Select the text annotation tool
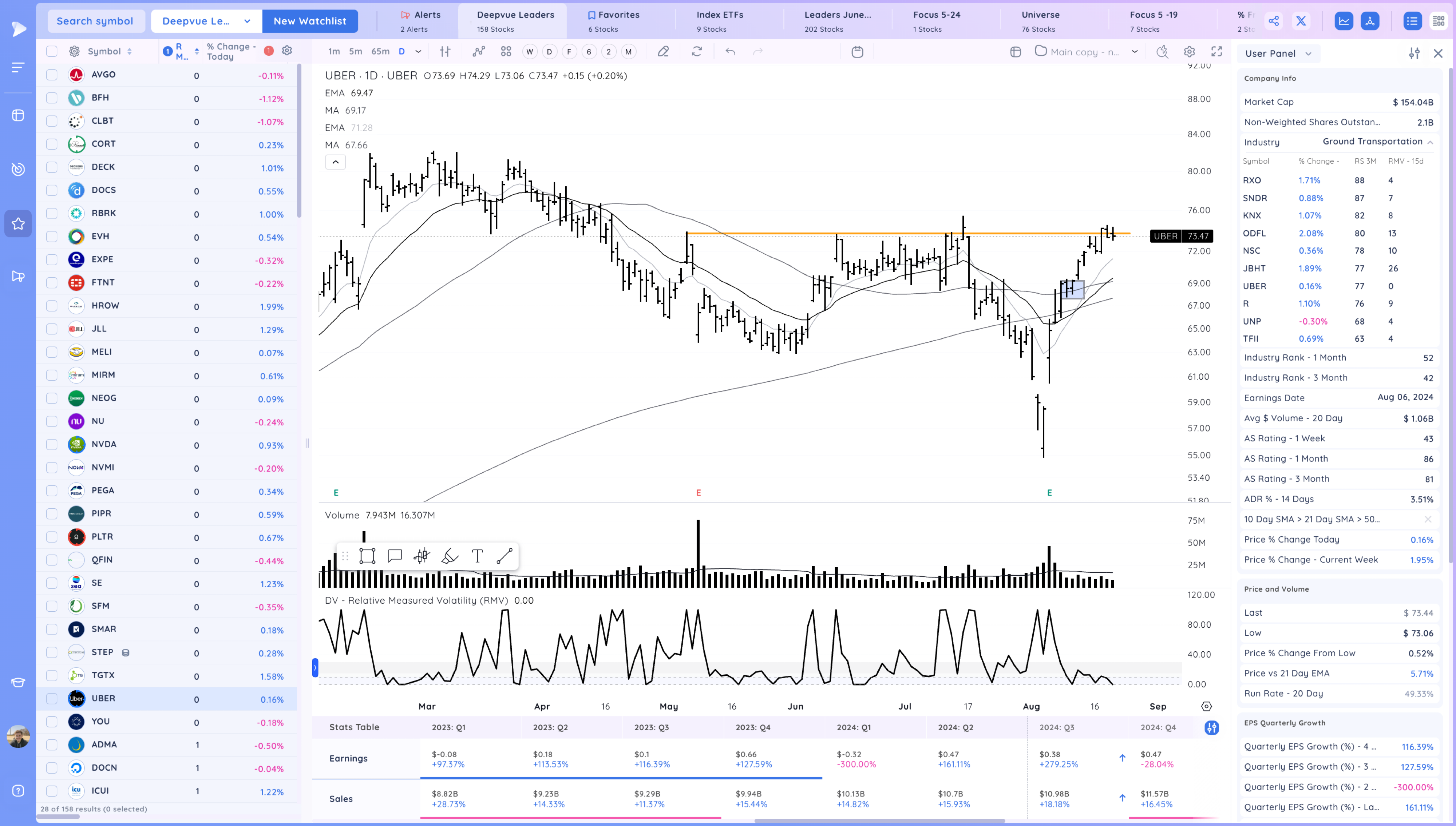1456x826 pixels. coord(477,556)
